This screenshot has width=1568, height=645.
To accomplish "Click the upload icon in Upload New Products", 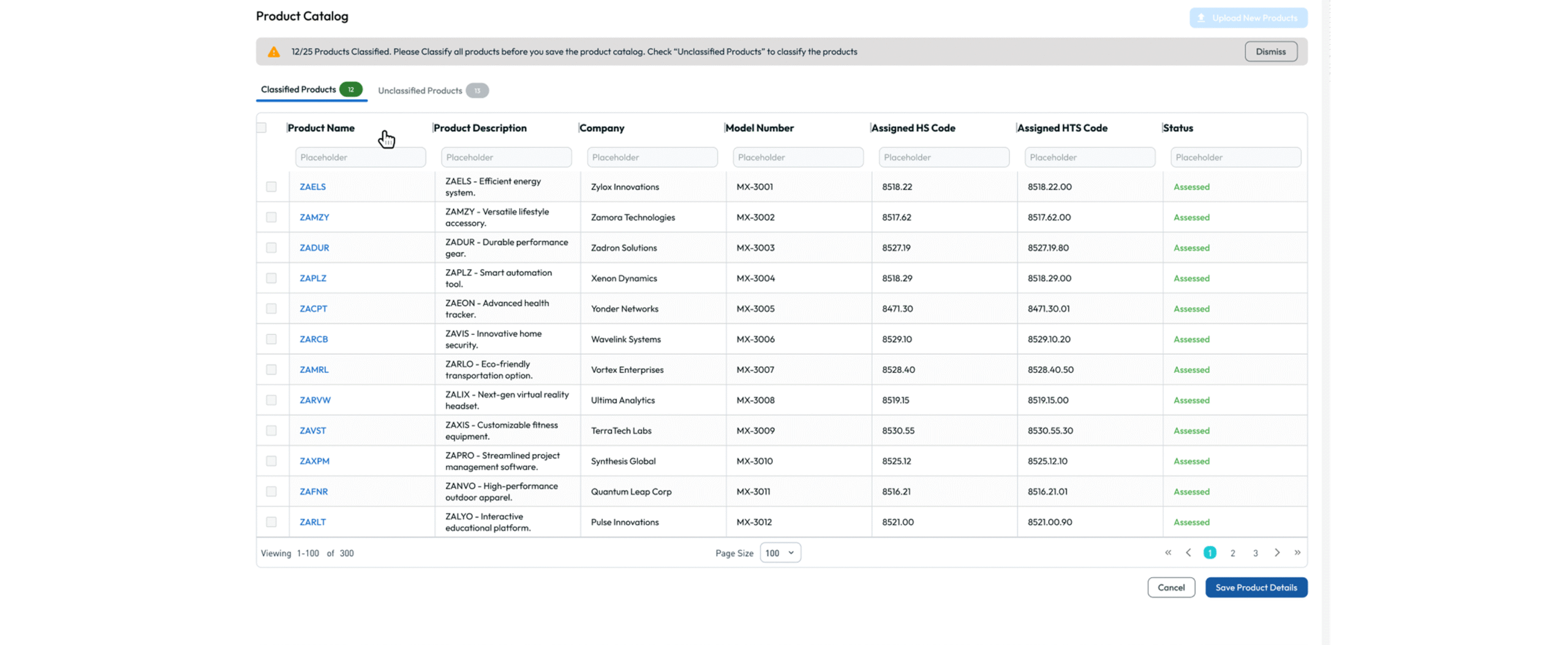I will click(1201, 18).
